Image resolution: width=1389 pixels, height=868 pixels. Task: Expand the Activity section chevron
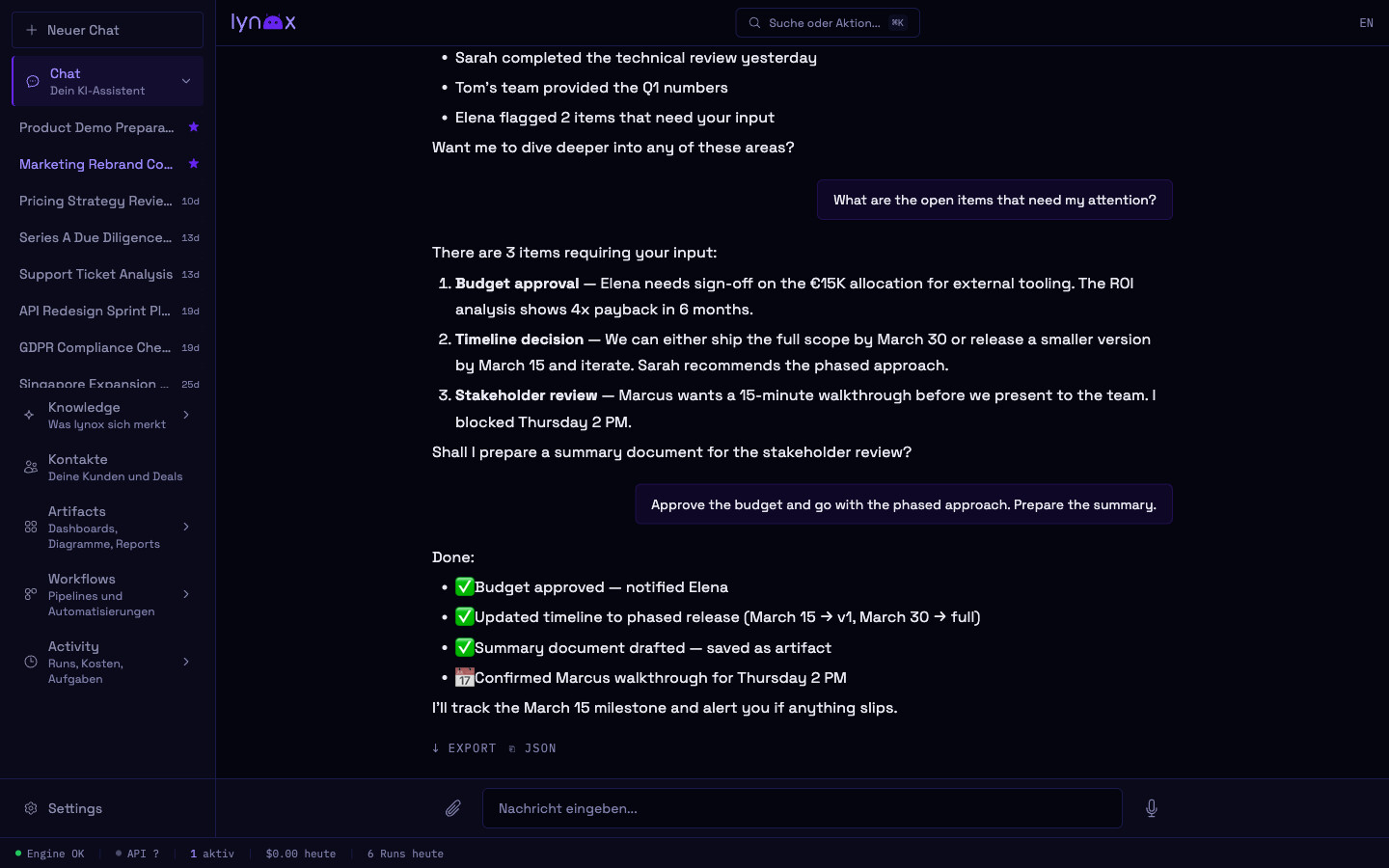(186, 663)
